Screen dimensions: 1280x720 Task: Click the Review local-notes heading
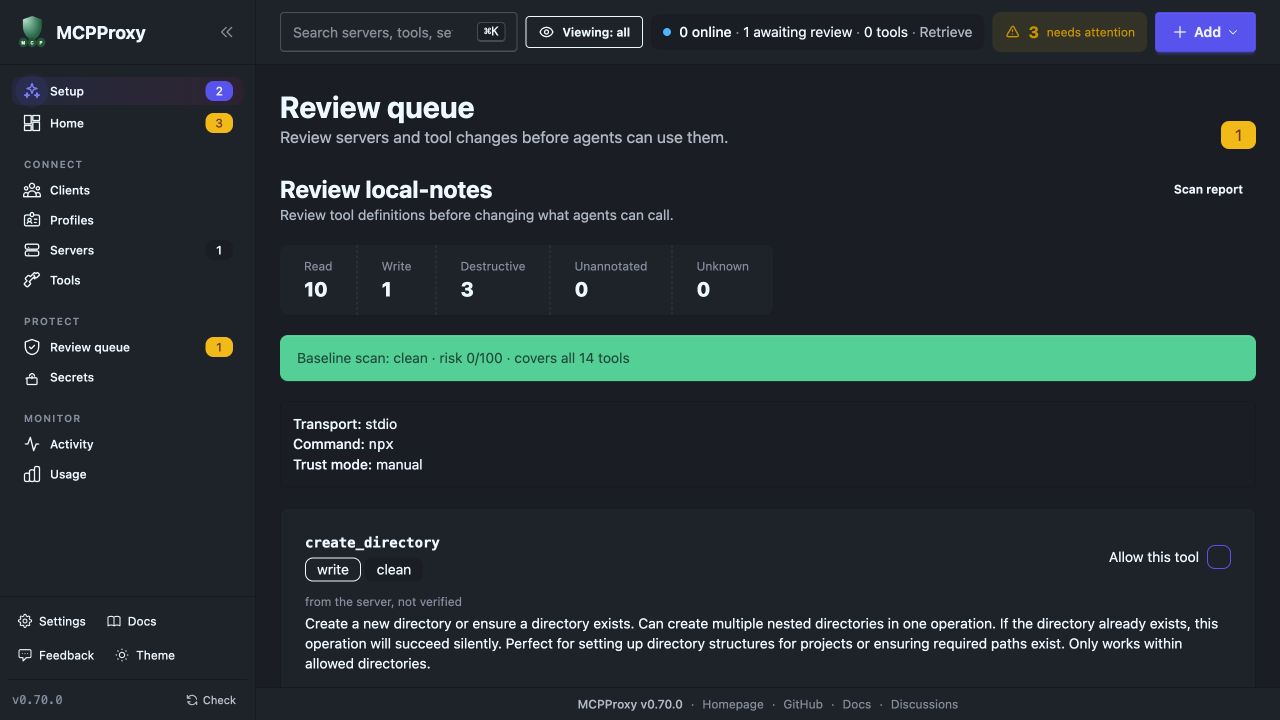[x=386, y=190]
